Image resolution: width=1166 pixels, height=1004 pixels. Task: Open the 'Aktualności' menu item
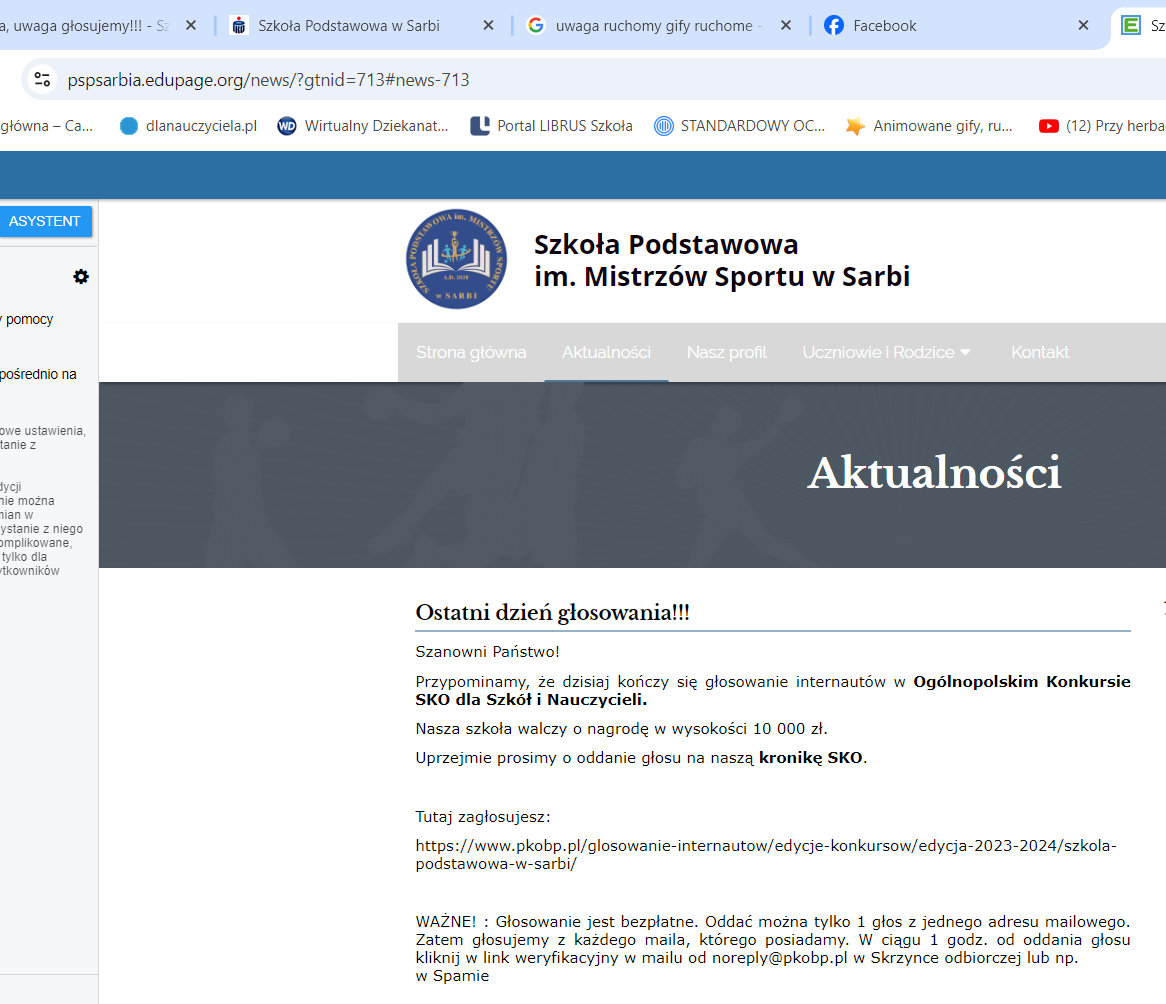(x=606, y=352)
